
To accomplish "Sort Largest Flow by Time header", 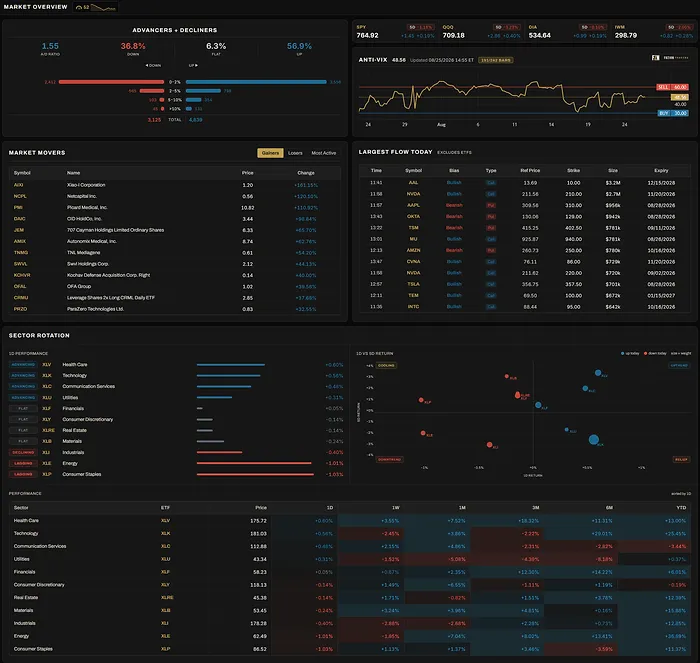I will pos(376,171).
